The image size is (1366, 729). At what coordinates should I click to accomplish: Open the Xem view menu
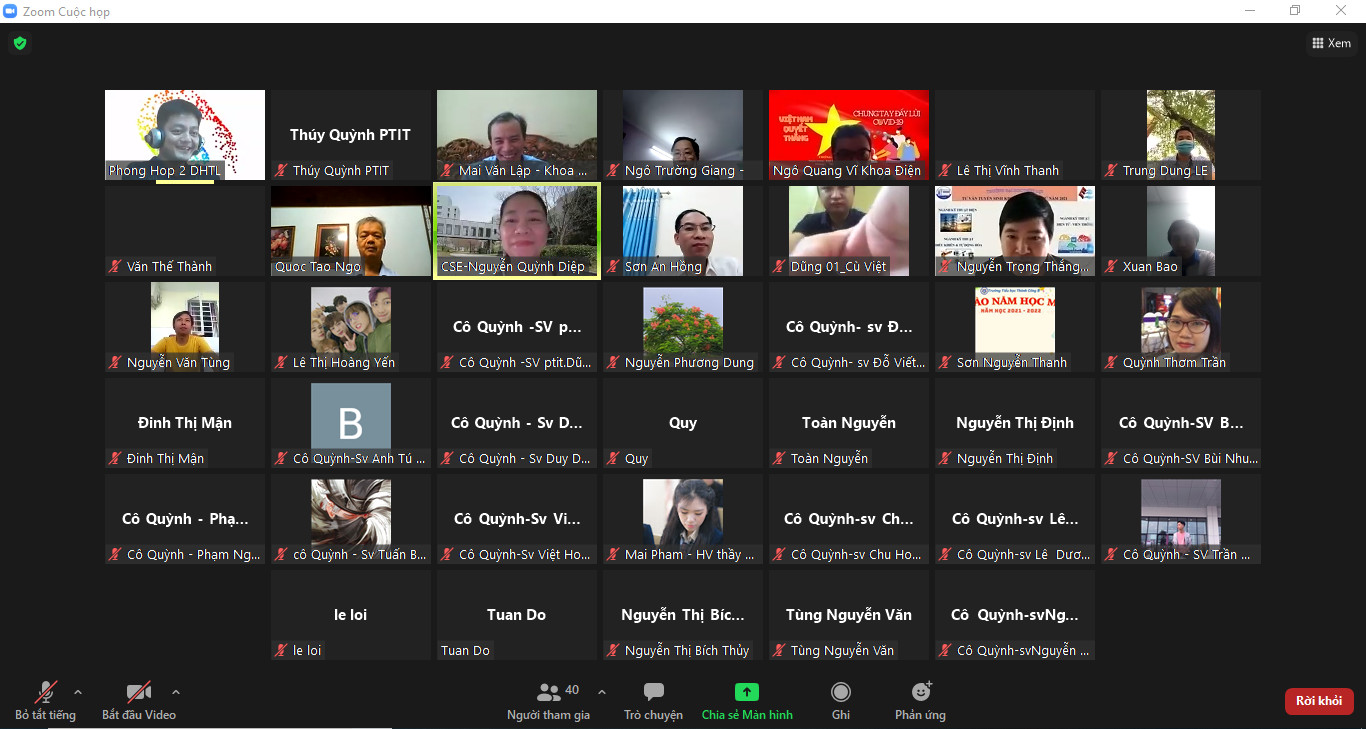[1332, 43]
